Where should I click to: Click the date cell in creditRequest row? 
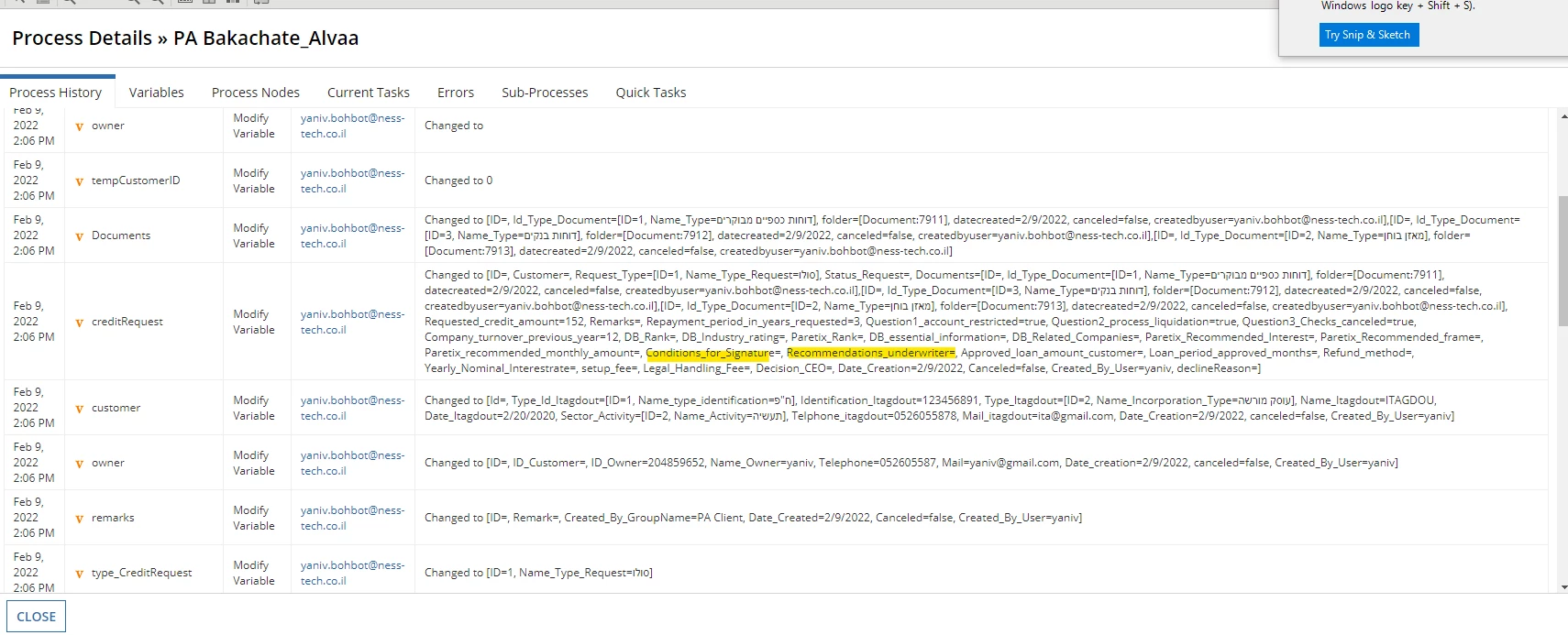[34, 322]
